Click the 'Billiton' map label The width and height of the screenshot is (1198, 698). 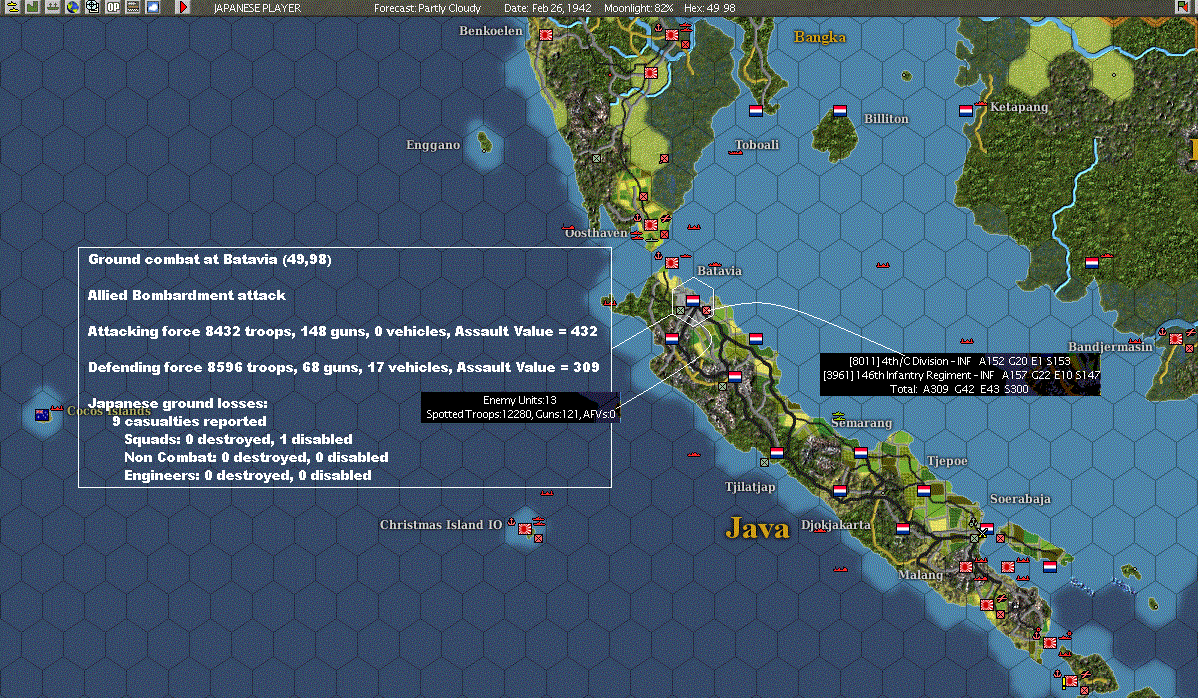click(886, 119)
